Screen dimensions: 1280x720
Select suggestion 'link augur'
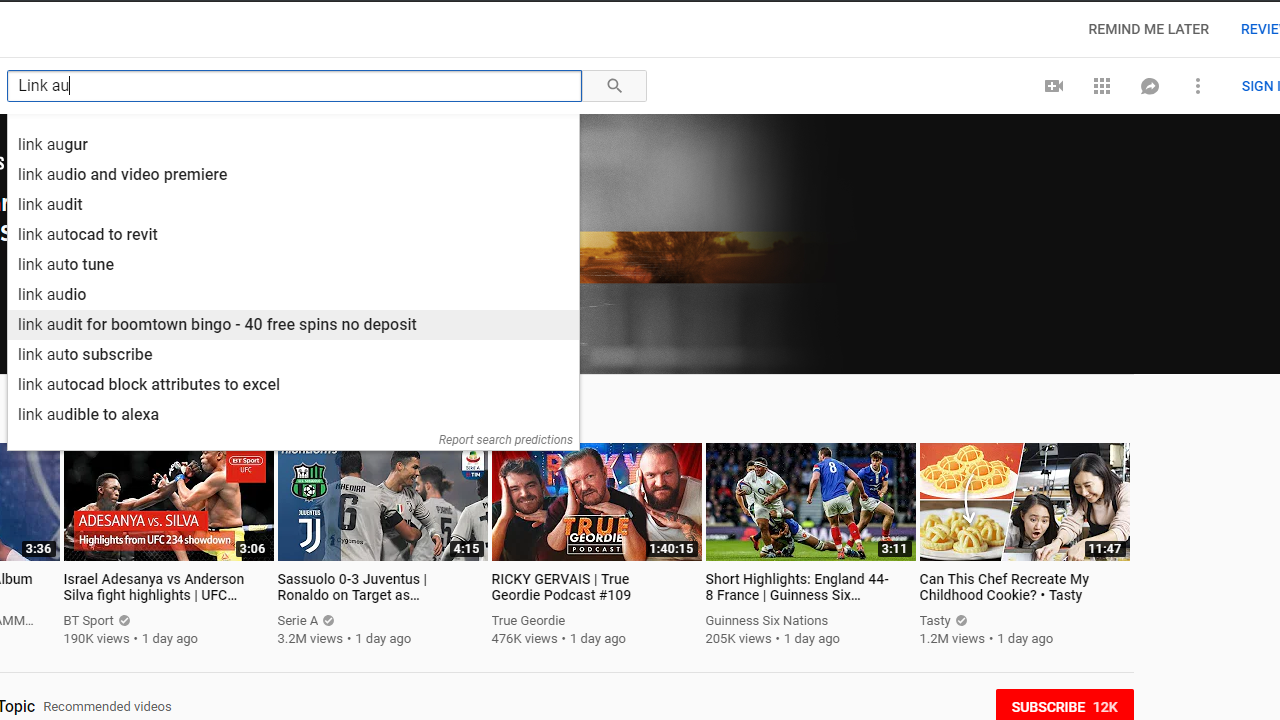[x=293, y=145]
